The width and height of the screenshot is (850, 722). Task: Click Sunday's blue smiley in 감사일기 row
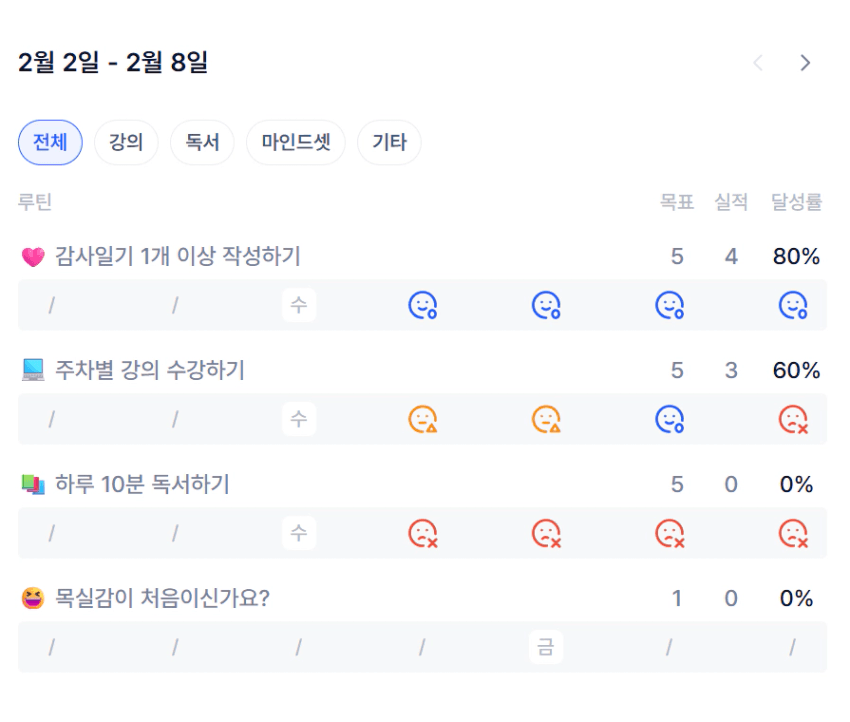[x=793, y=305]
